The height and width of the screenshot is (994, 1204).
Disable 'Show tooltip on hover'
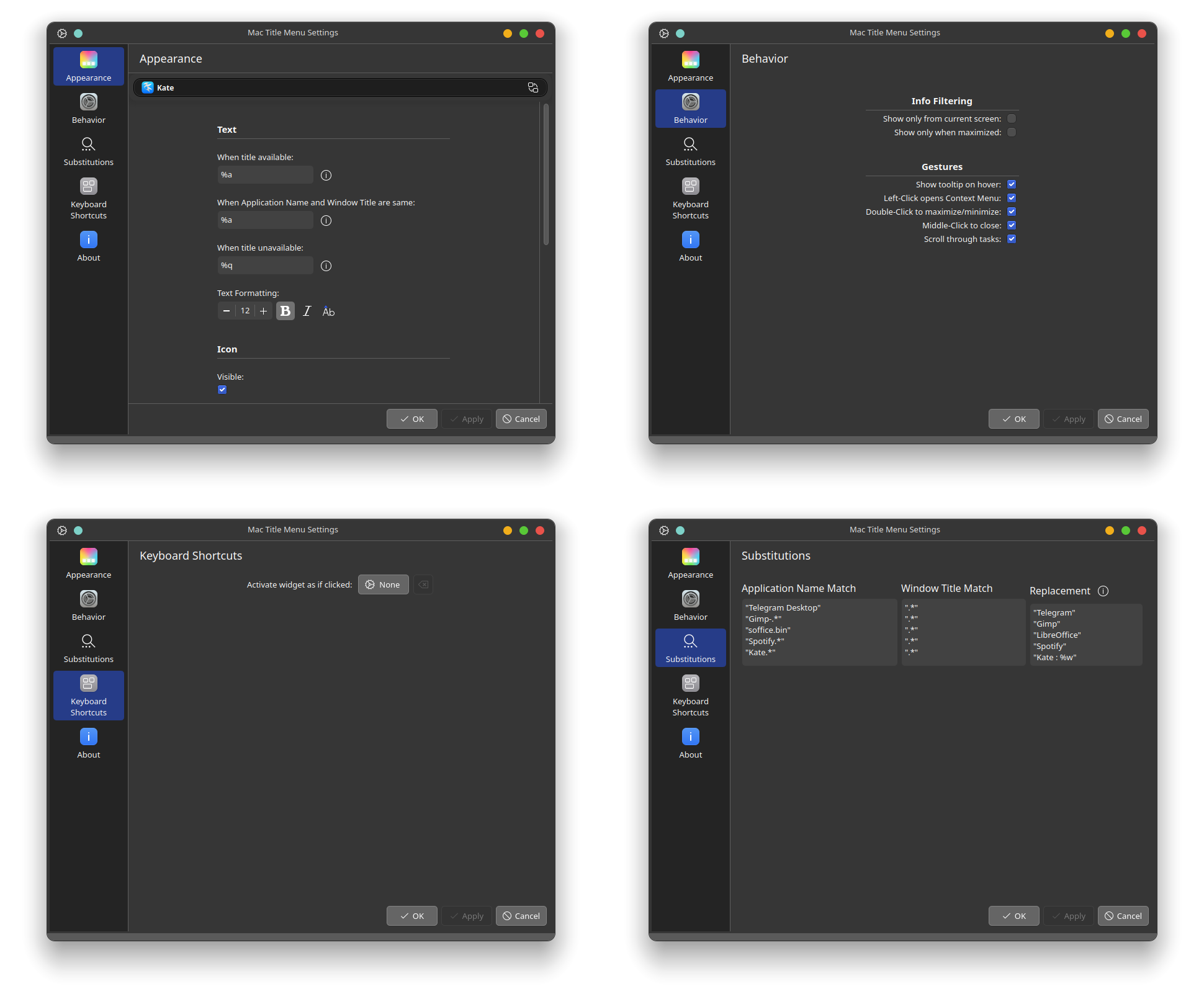click(1012, 184)
